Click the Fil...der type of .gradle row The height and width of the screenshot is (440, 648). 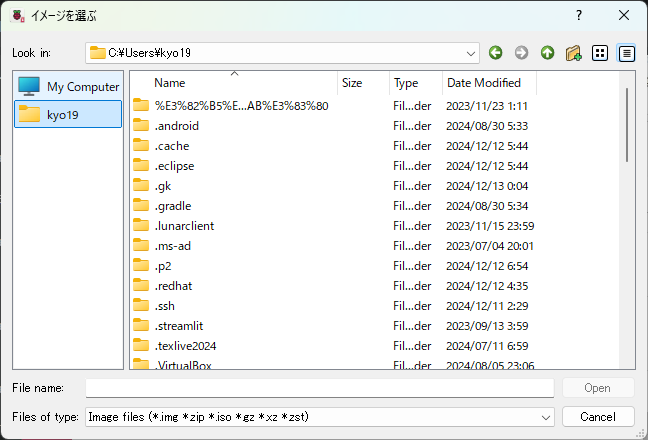coord(412,206)
